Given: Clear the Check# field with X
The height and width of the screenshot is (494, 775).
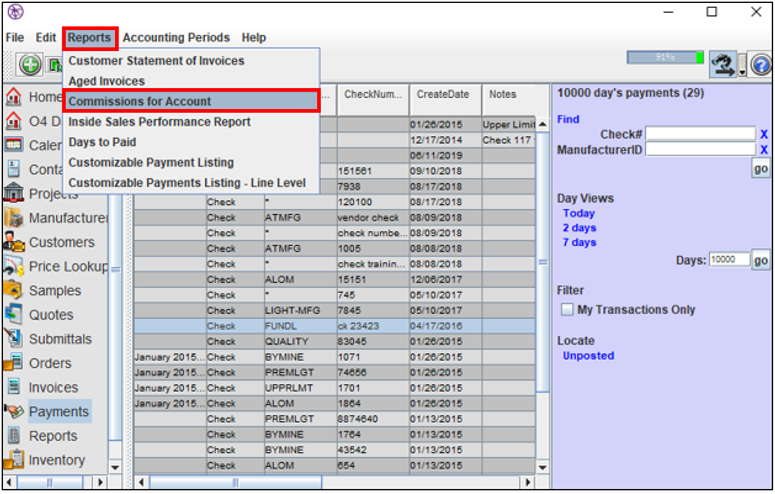Looking at the screenshot, I should (x=764, y=135).
